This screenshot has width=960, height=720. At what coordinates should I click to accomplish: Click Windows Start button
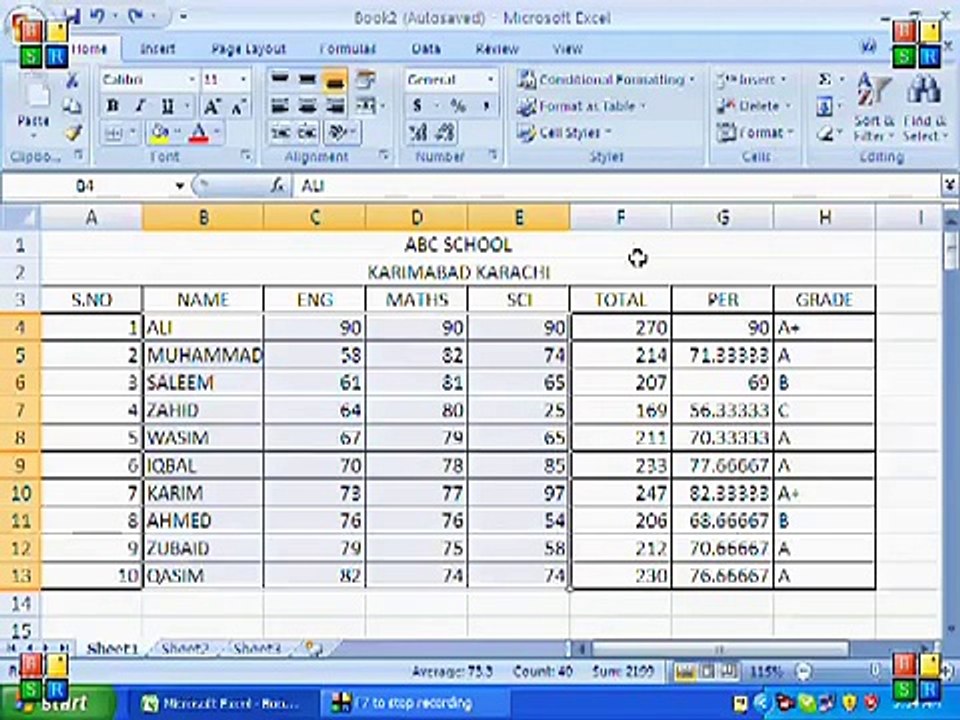[58, 703]
